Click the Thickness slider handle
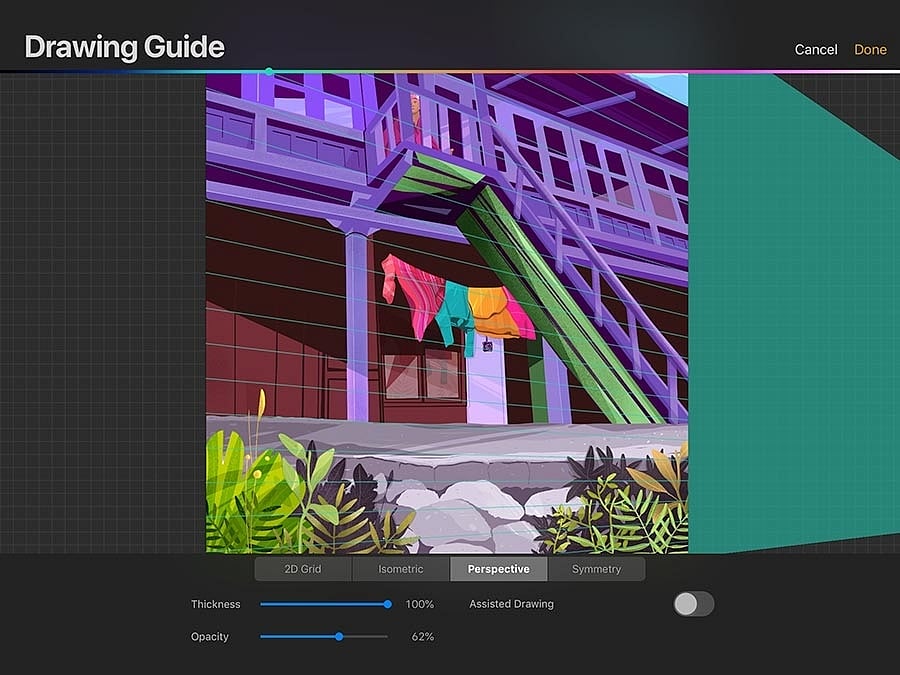The width and height of the screenshot is (900, 675). coord(387,604)
